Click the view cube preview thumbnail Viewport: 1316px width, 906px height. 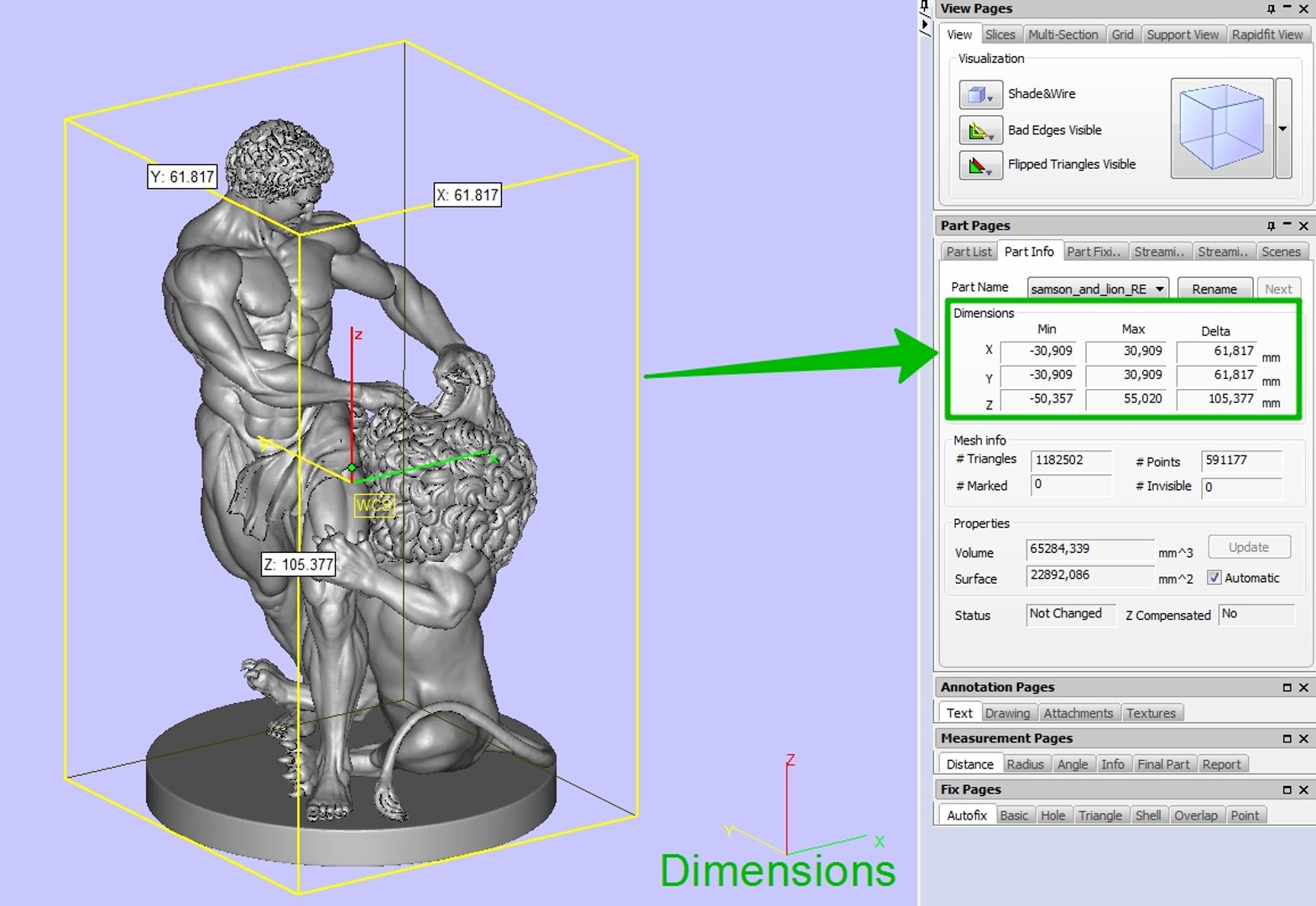coord(1222,128)
